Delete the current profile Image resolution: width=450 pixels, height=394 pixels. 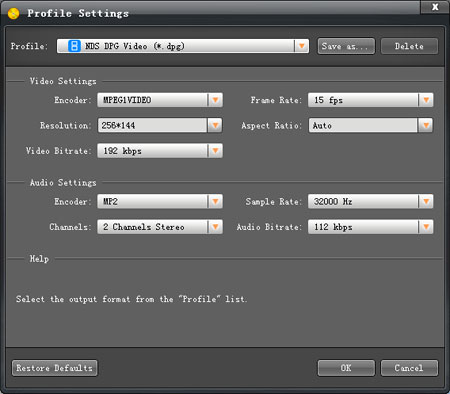pyautogui.click(x=409, y=46)
